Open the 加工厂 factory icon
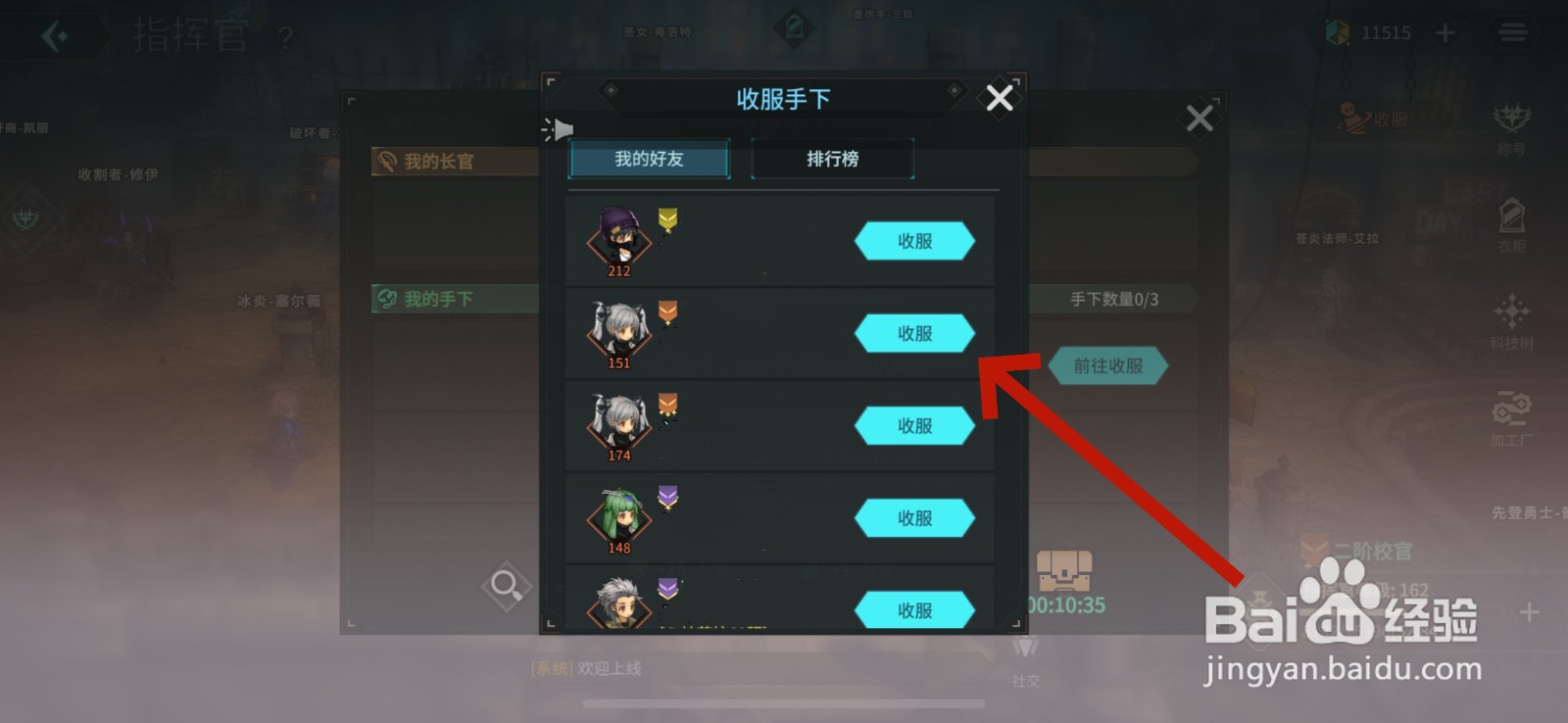 (x=1511, y=418)
